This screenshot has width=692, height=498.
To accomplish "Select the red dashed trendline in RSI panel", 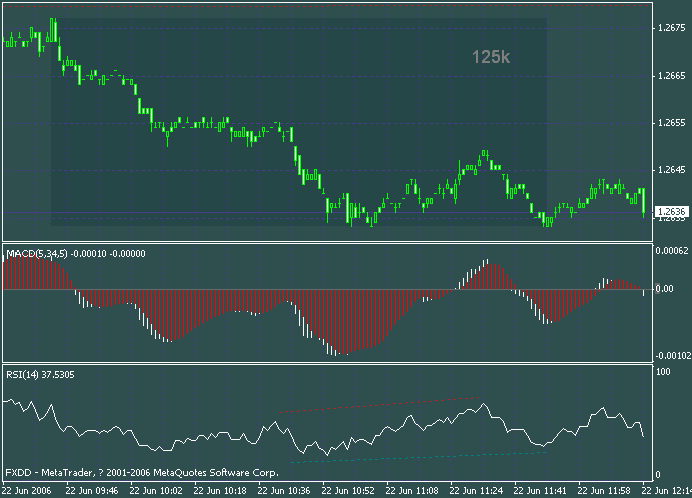I will coord(380,404).
